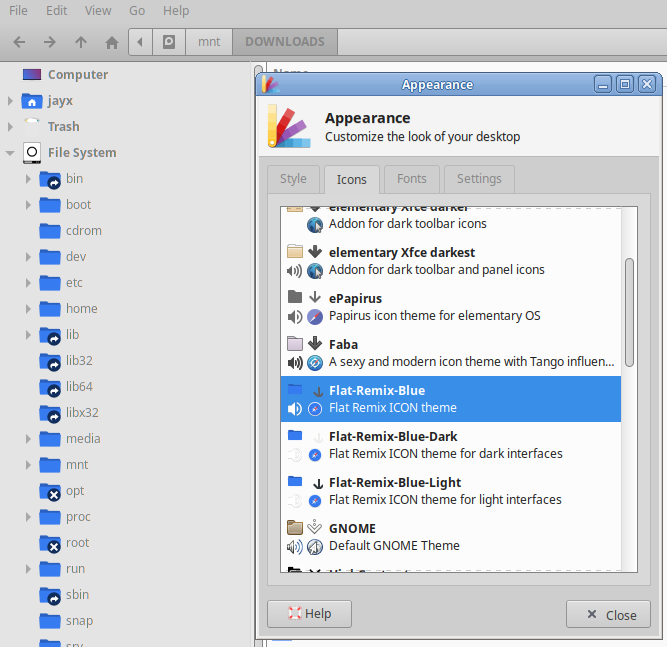Click the path bar scroll-left arrow
The height and width of the screenshot is (647, 667).
pyautogui.click(x=140, y=42)
